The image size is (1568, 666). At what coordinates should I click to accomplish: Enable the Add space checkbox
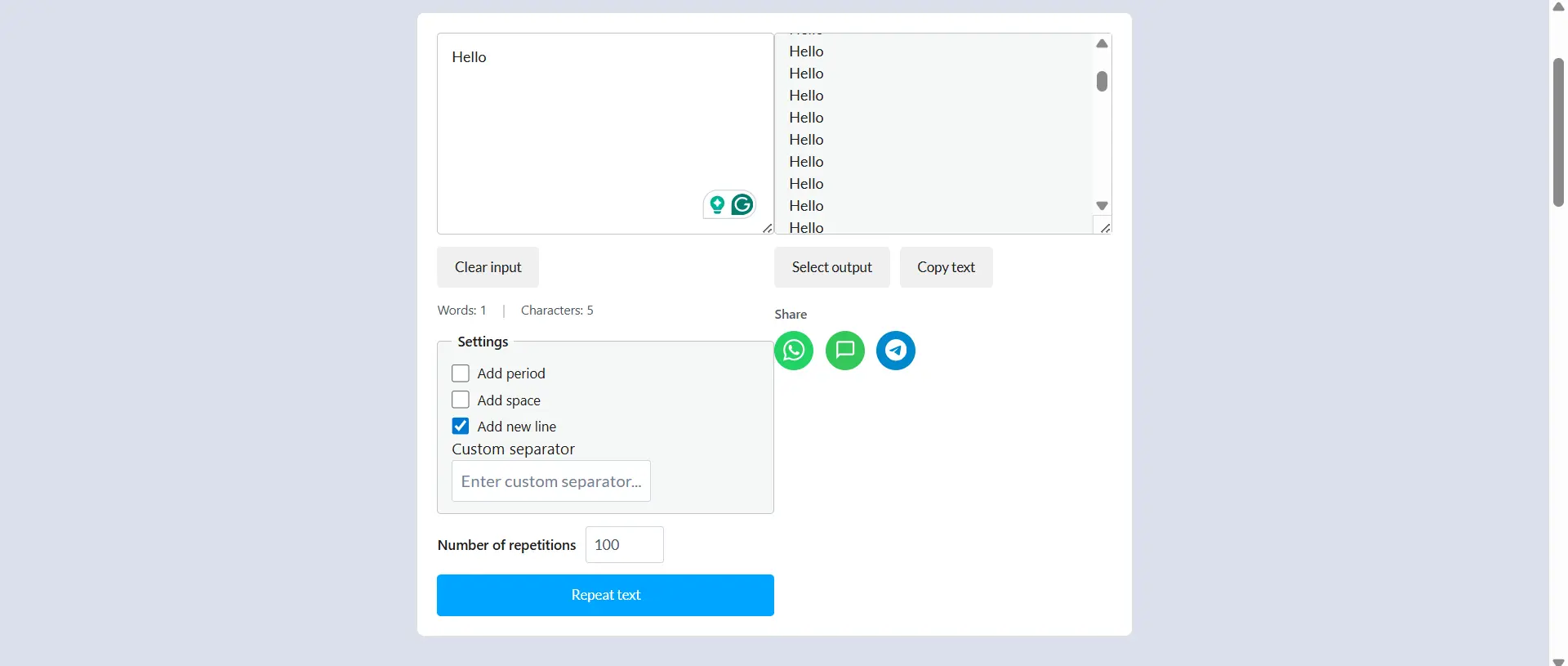click(x=461, y=400)
